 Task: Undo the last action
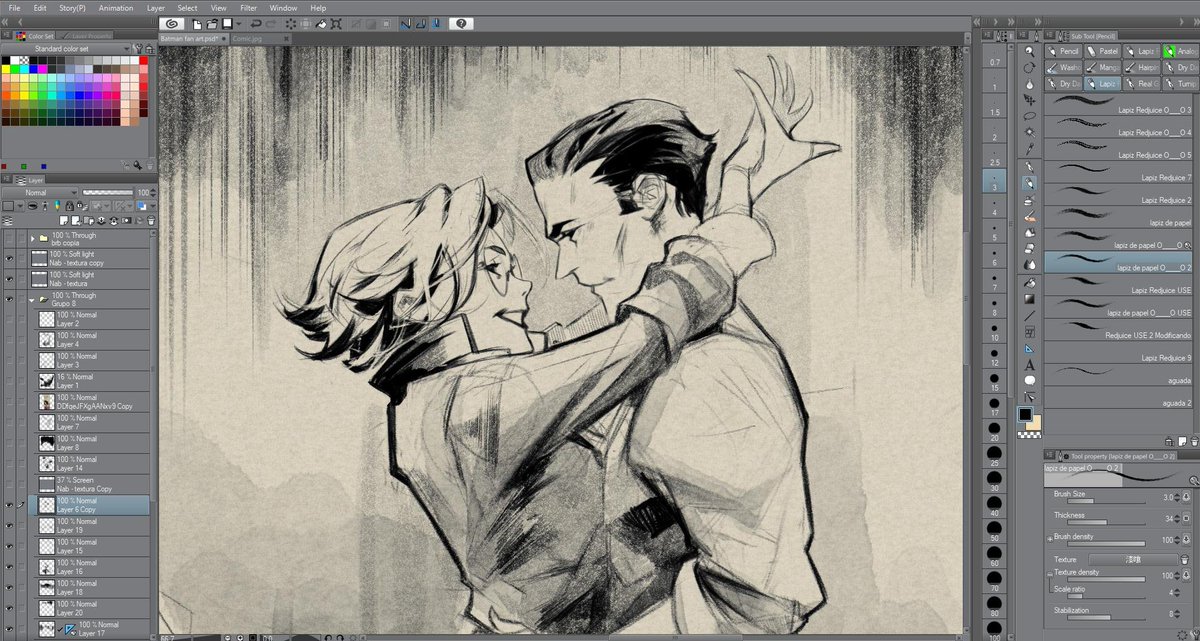(256, 22)
